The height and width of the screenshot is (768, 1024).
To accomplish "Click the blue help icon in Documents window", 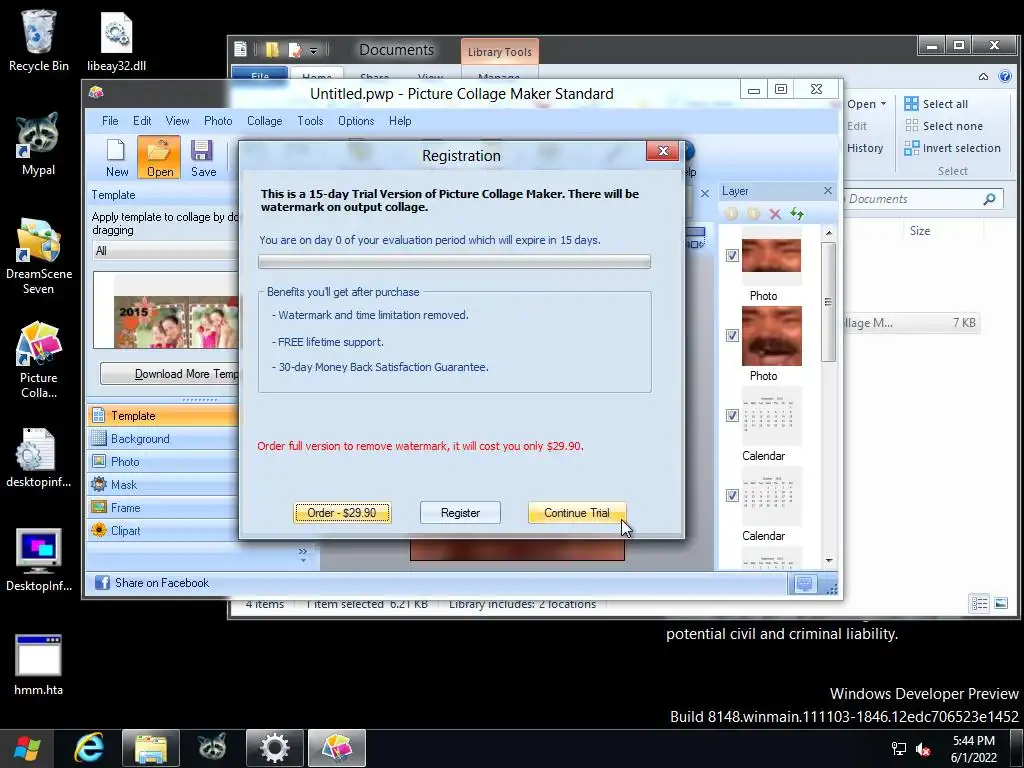I will point(1005,76).
